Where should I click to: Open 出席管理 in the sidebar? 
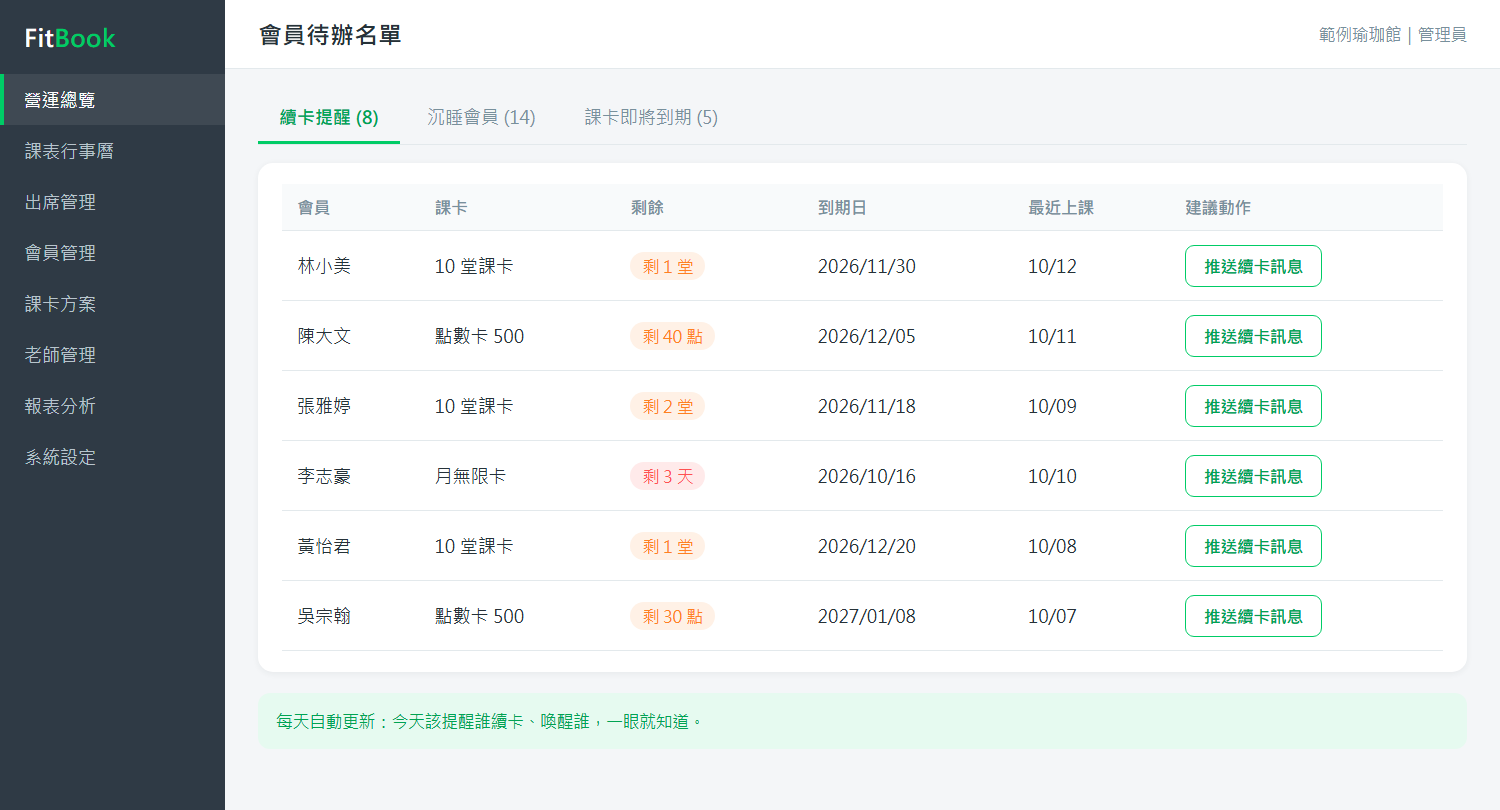coord(112,201)
